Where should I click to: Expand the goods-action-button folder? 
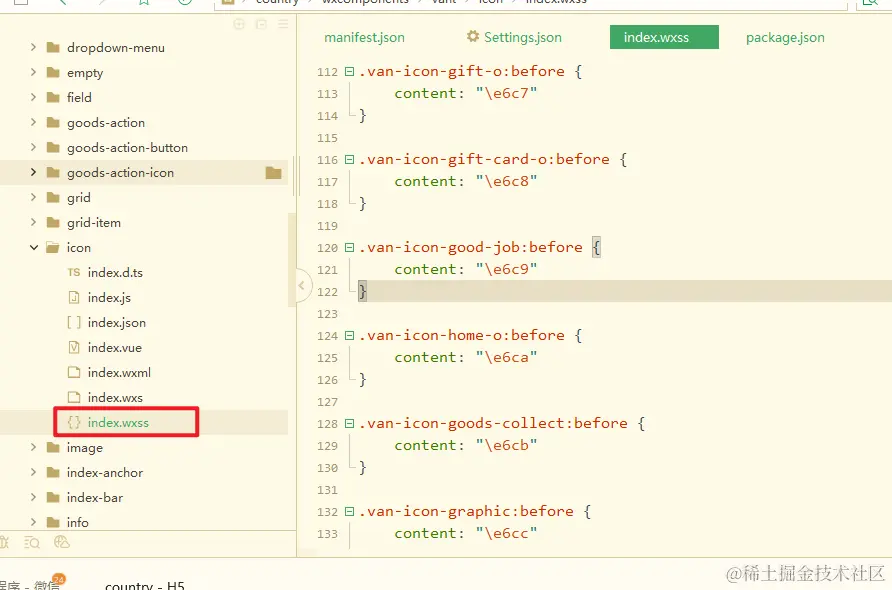click(33, 147)
